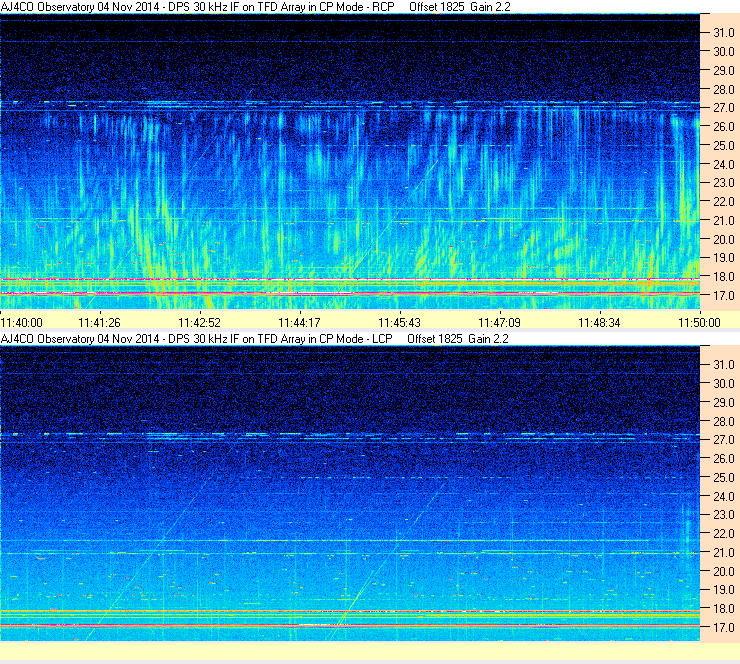Click the 19.0 frequency label in RCP panel
Viewport: 740px width, 664px height.
pos(724,258)
